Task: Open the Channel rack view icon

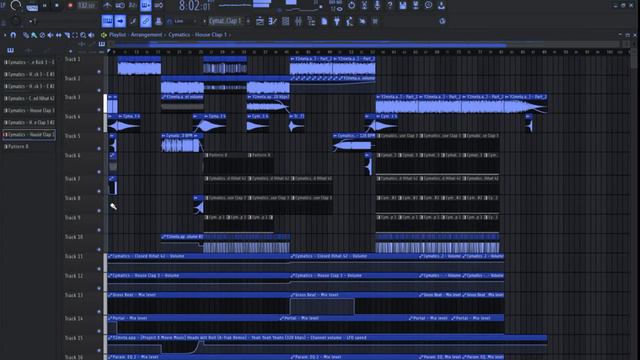Action: point(285,21)
